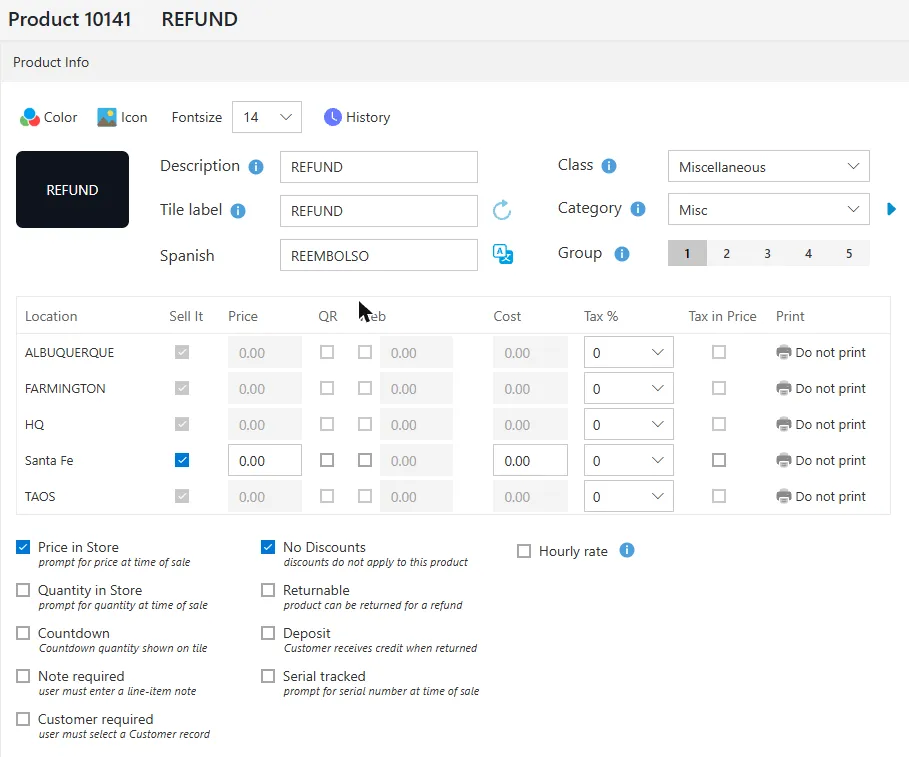The height and width of the screenshot is (757, 909).
Task: Enable Hourly rate
Action: (x=523, y=551)
